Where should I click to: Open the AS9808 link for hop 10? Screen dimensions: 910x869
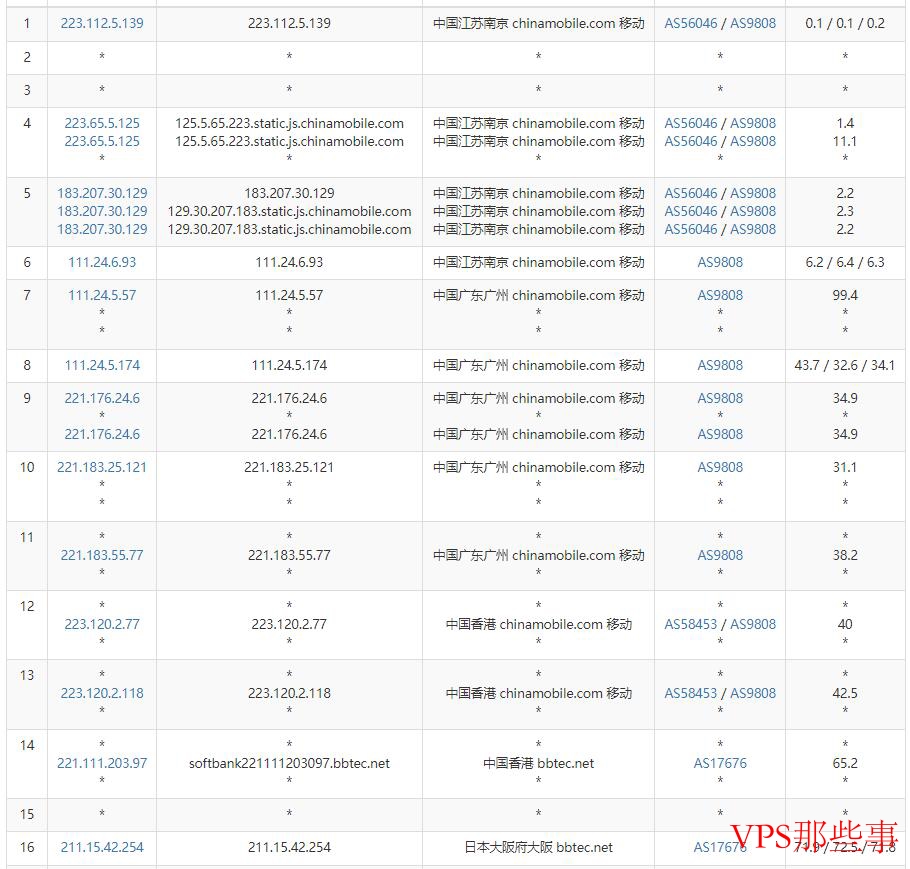[720, 467]
